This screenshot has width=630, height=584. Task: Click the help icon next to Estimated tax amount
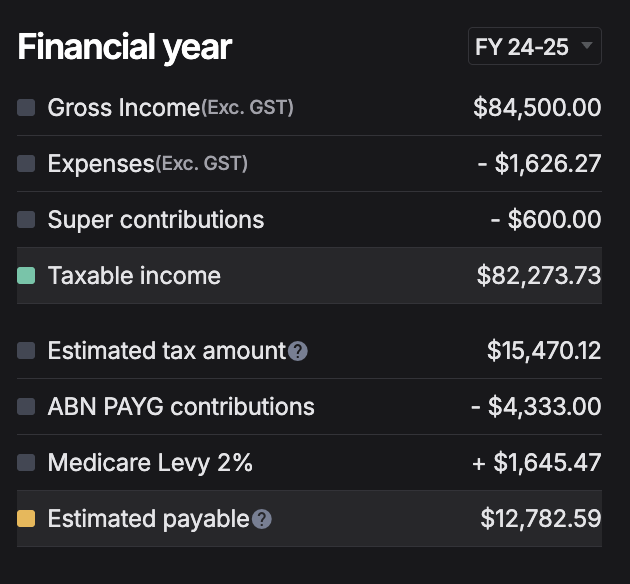click(298, 351)
